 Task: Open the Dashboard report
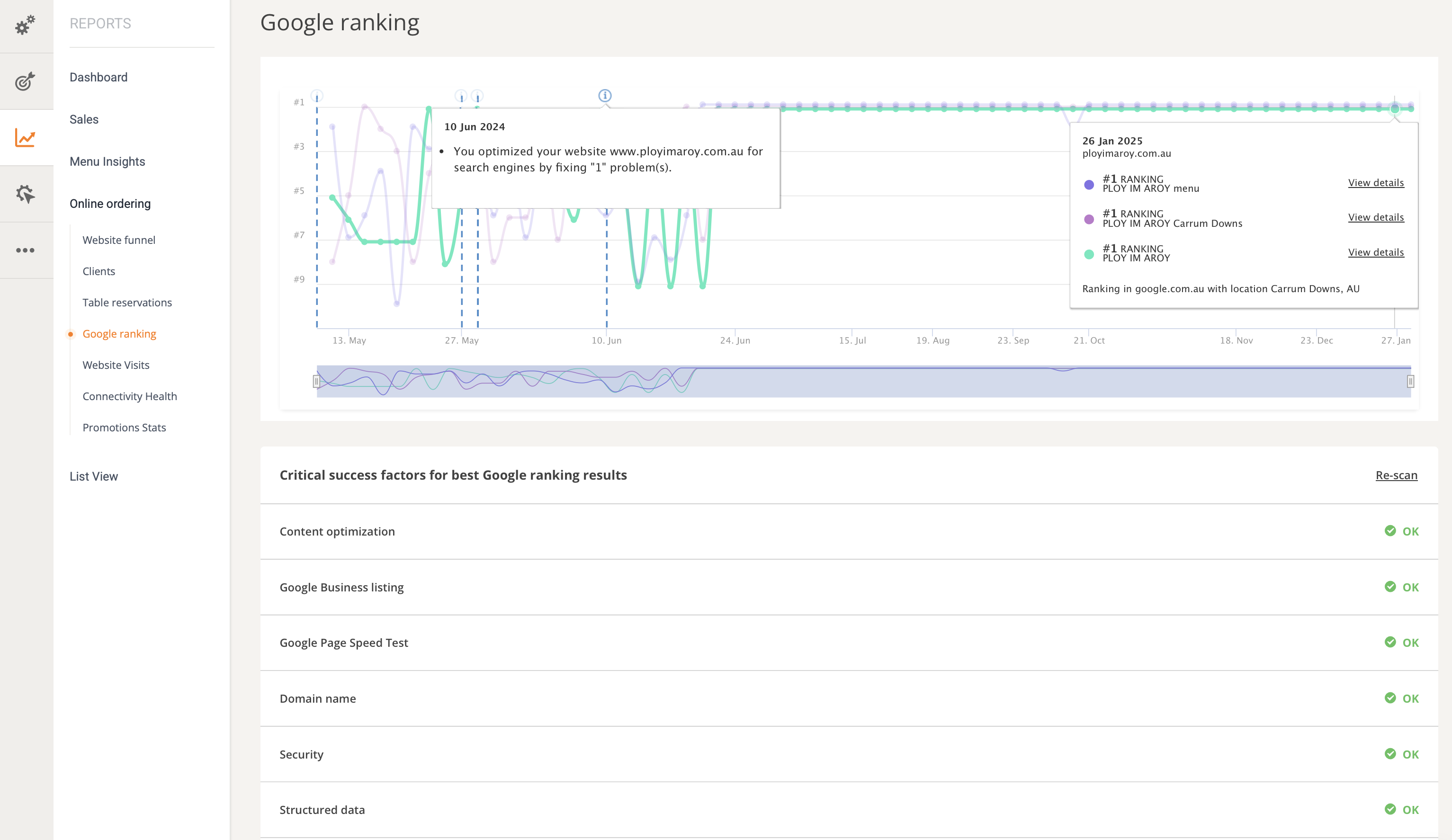click(x=99, y=77)
